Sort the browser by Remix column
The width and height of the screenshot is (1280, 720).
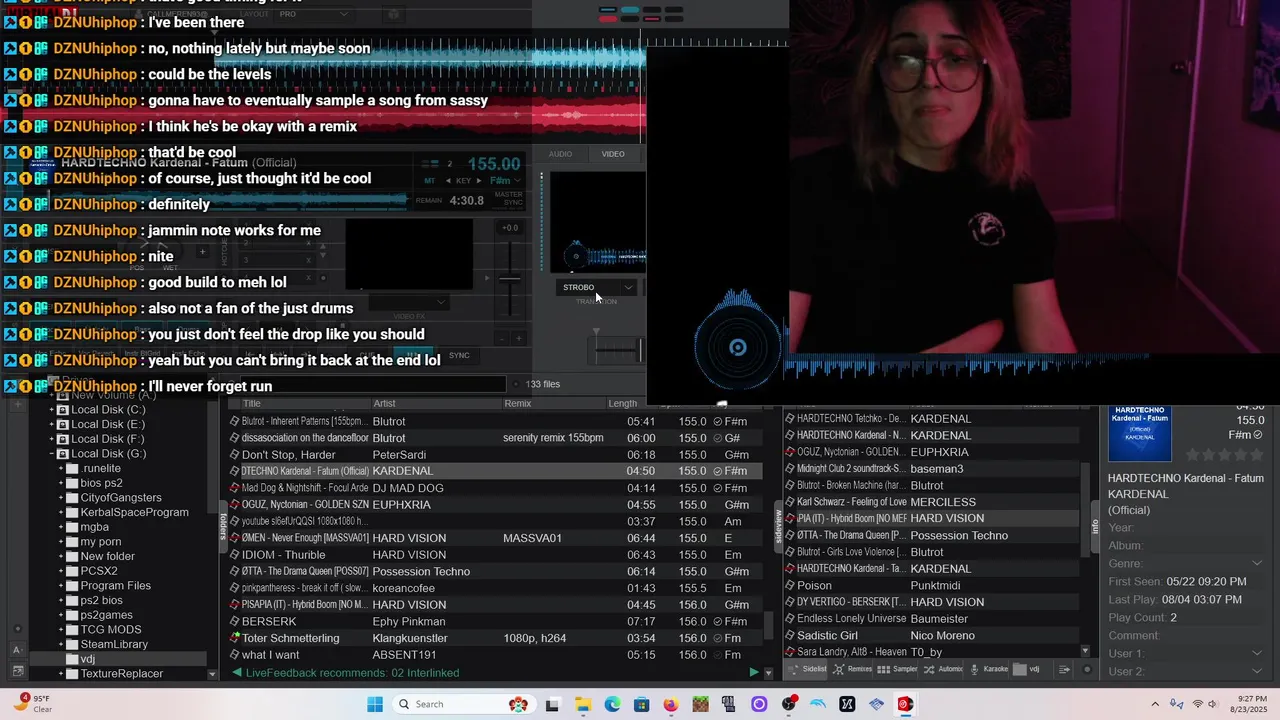tap(518, 404)
